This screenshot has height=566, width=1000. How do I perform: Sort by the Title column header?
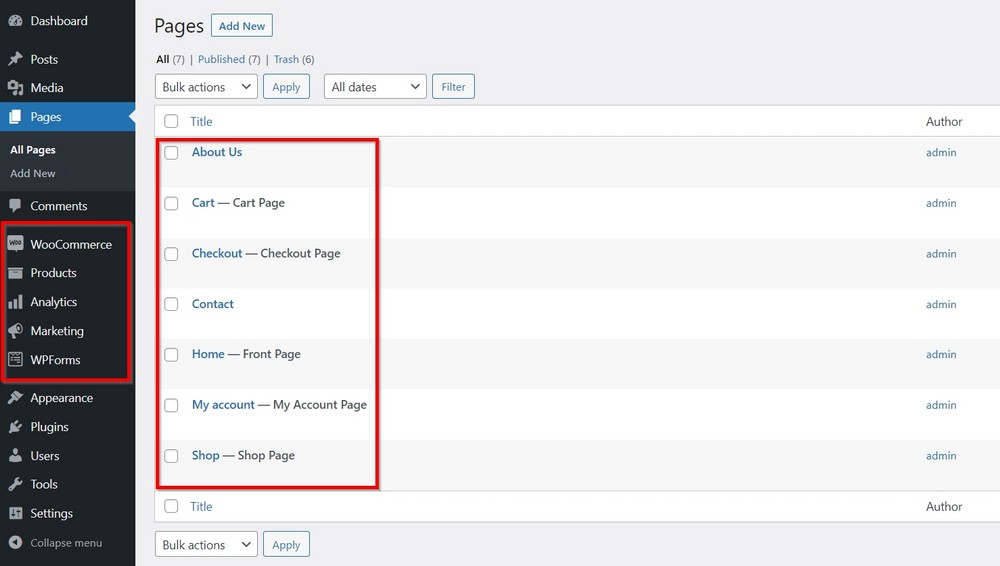[x=201, y=121]
